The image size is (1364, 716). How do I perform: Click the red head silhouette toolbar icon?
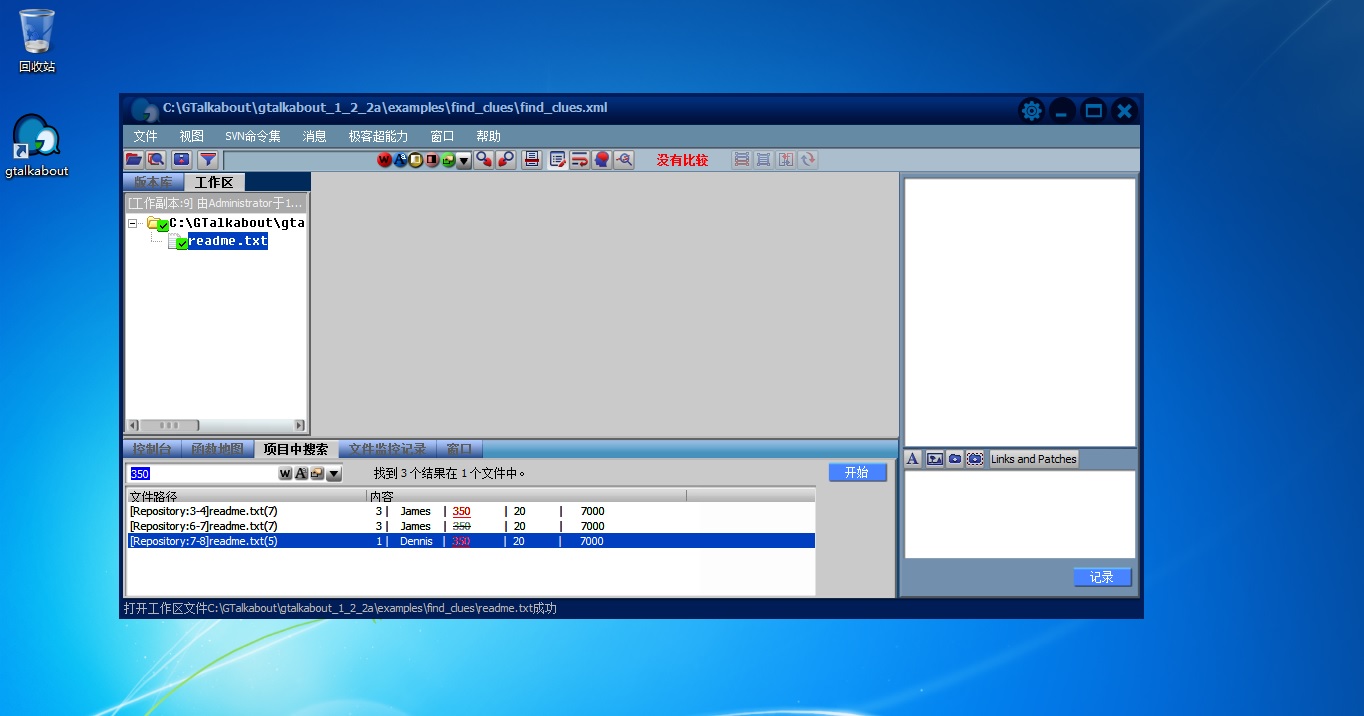[601, 159]
